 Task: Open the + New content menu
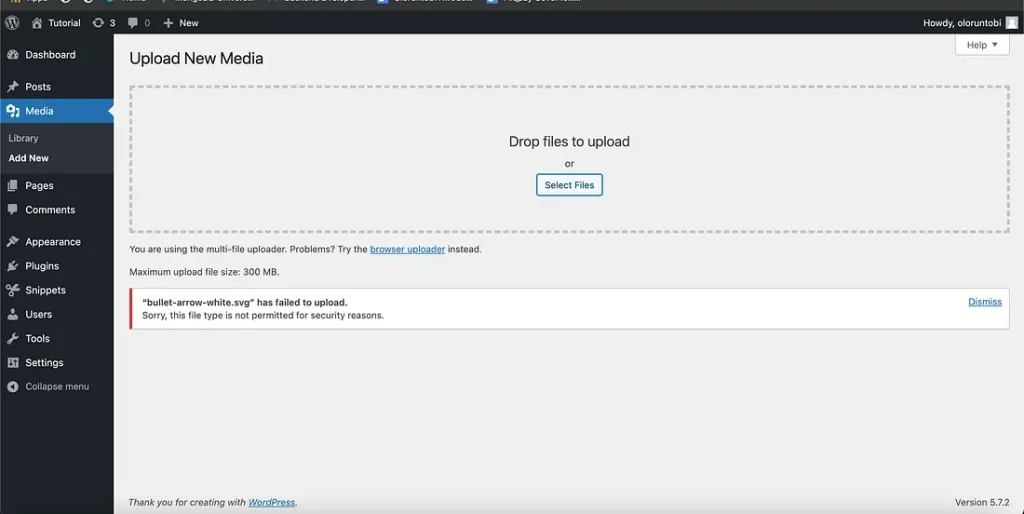tap(181, 22)
